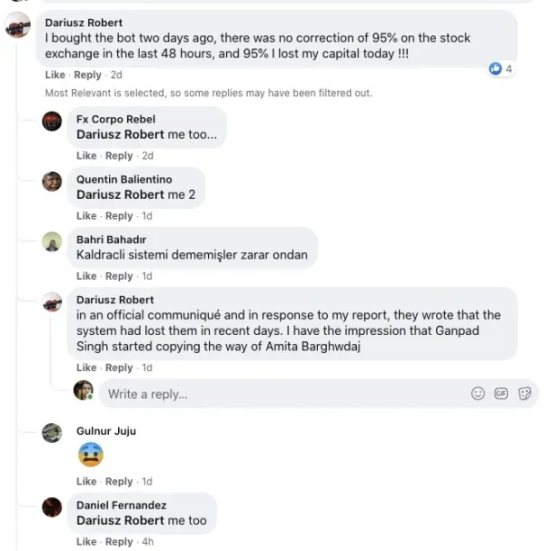Add a sticker to the reply
Screen dimensions: 545x551
point(525,393)
